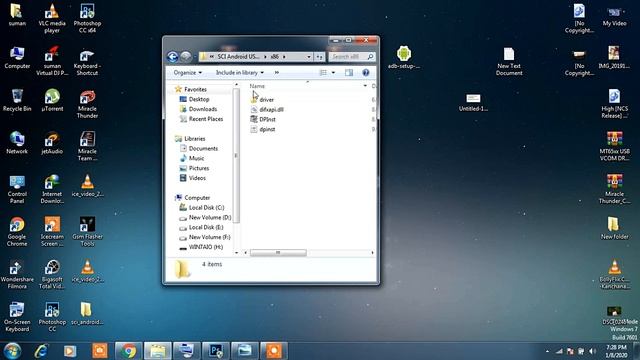Launch the Wondershare Filmora desktop shortcut

(x=17, y=274)
